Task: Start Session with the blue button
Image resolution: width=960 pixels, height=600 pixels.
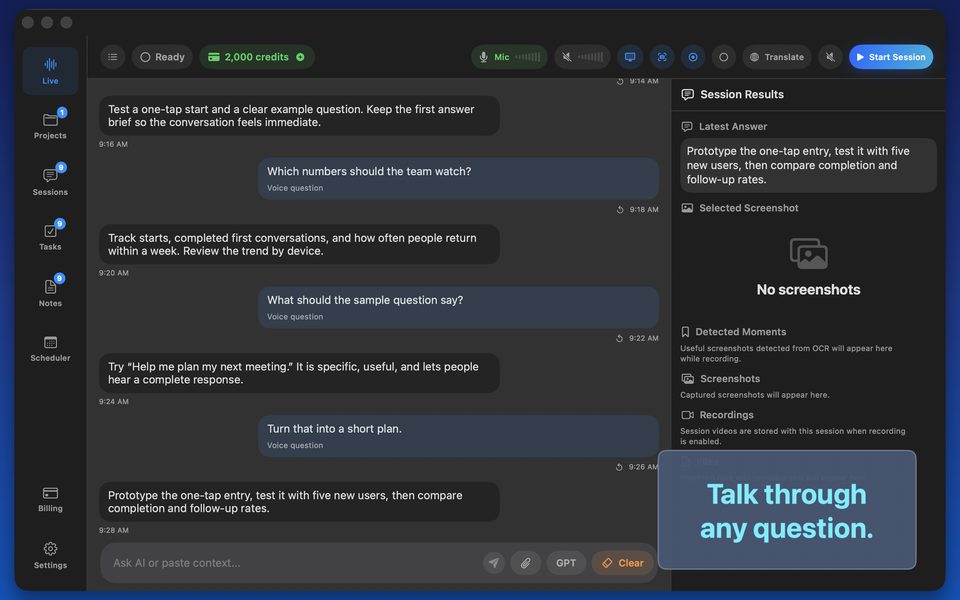Action: tap(891, 57)
